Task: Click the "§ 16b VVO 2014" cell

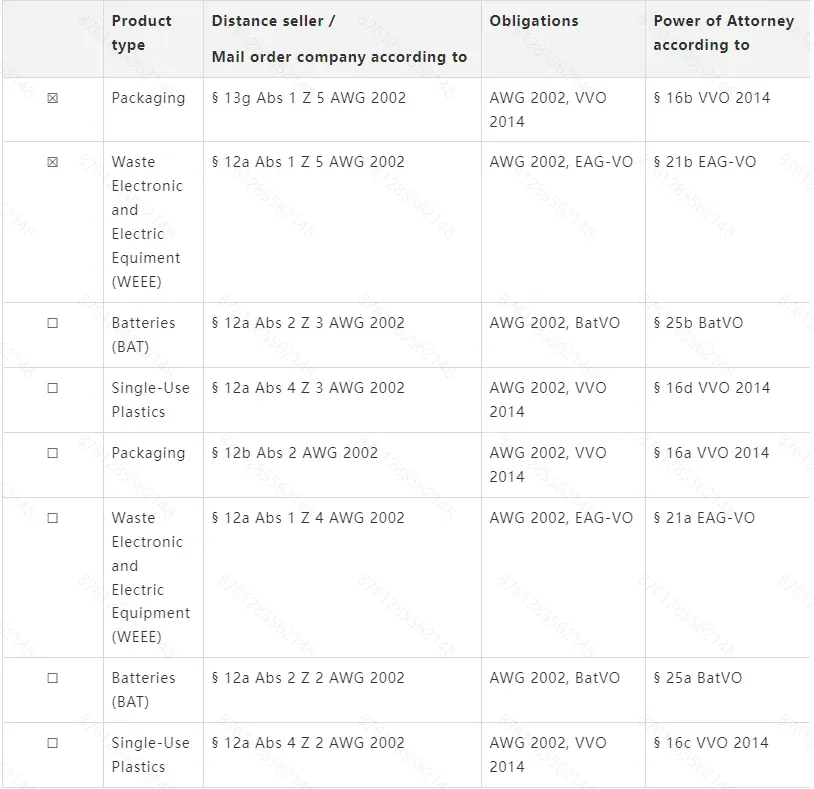Action: [x=711, y=98]
